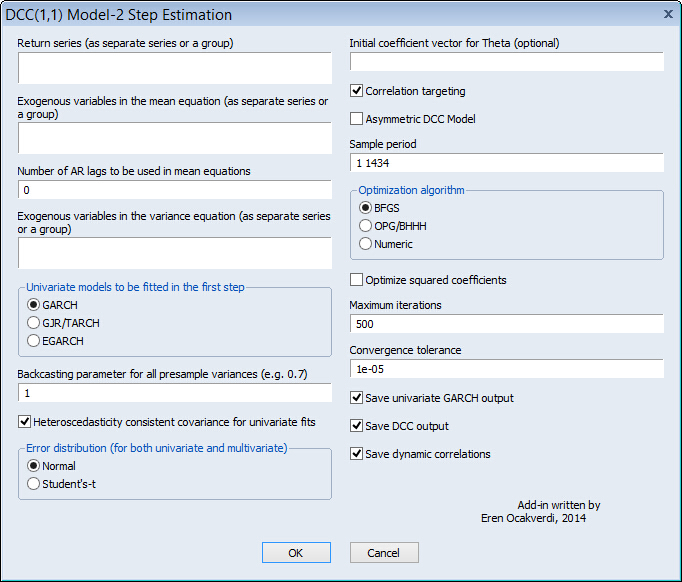The height and width of the screenshot is (582, 682).
Task: Select the GJR/TARCH univariate model
Action: [x=35, y=323]
